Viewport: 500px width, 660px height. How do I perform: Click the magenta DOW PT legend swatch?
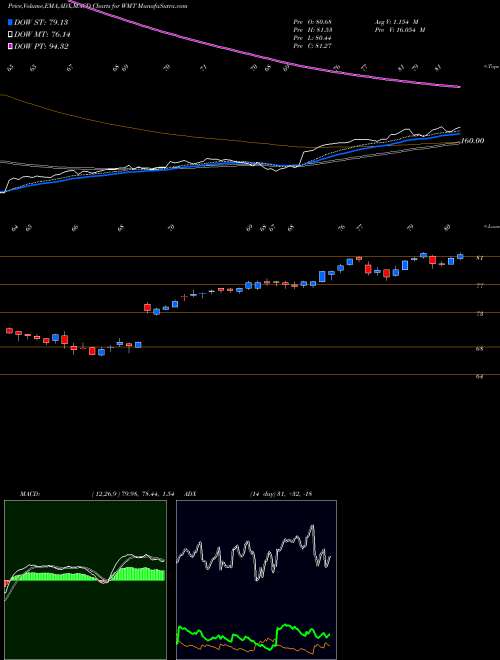pos(10,46)
